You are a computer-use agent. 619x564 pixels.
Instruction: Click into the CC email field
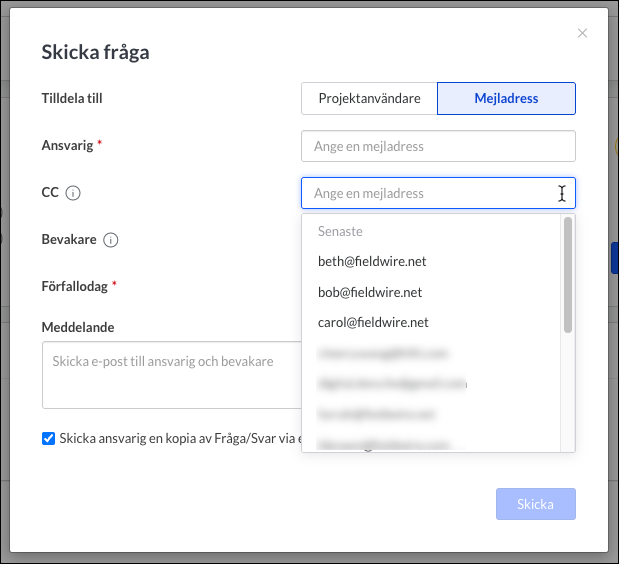click(x=438, y=193)
